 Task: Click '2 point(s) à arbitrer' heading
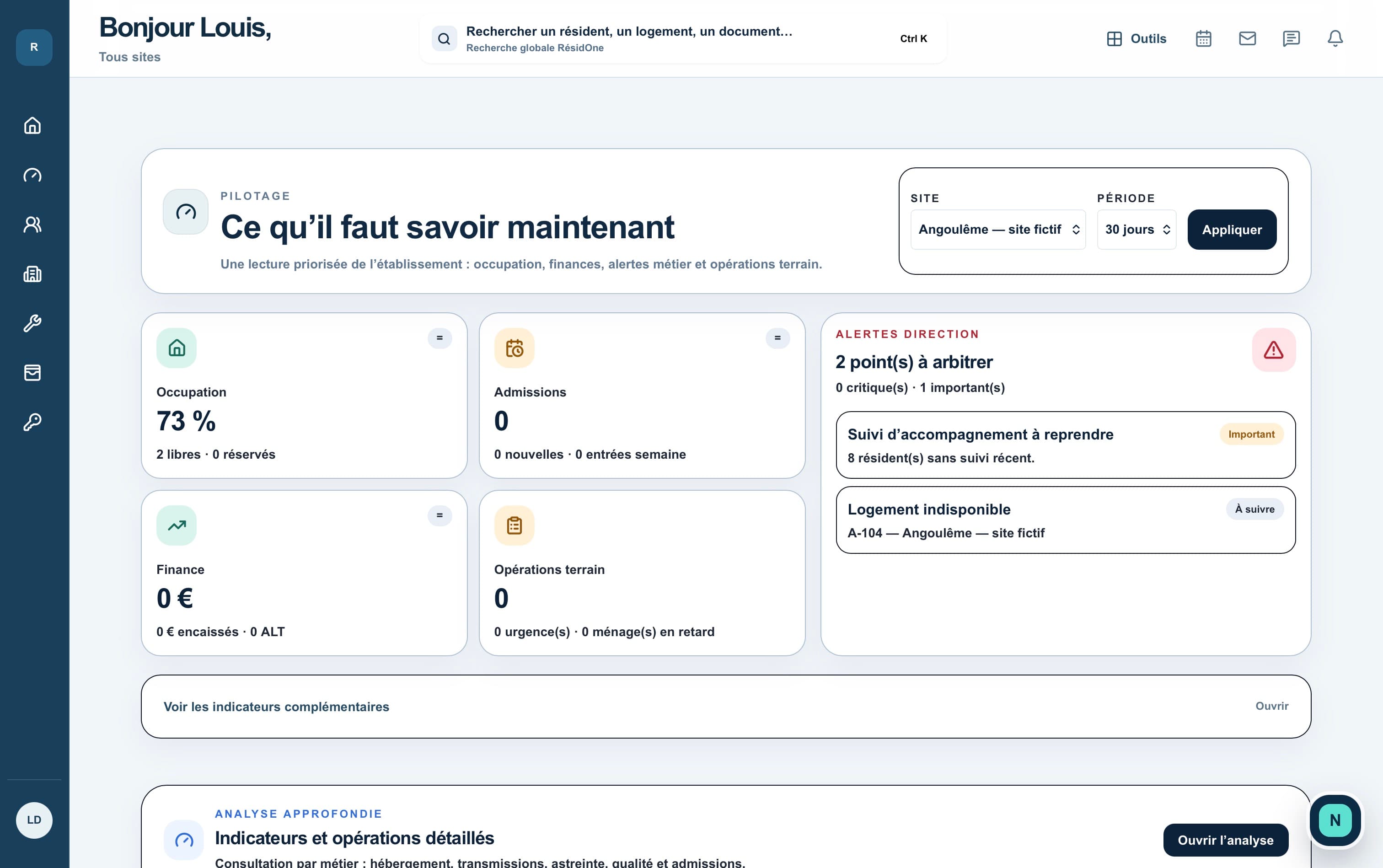click(x=914, y=362)
